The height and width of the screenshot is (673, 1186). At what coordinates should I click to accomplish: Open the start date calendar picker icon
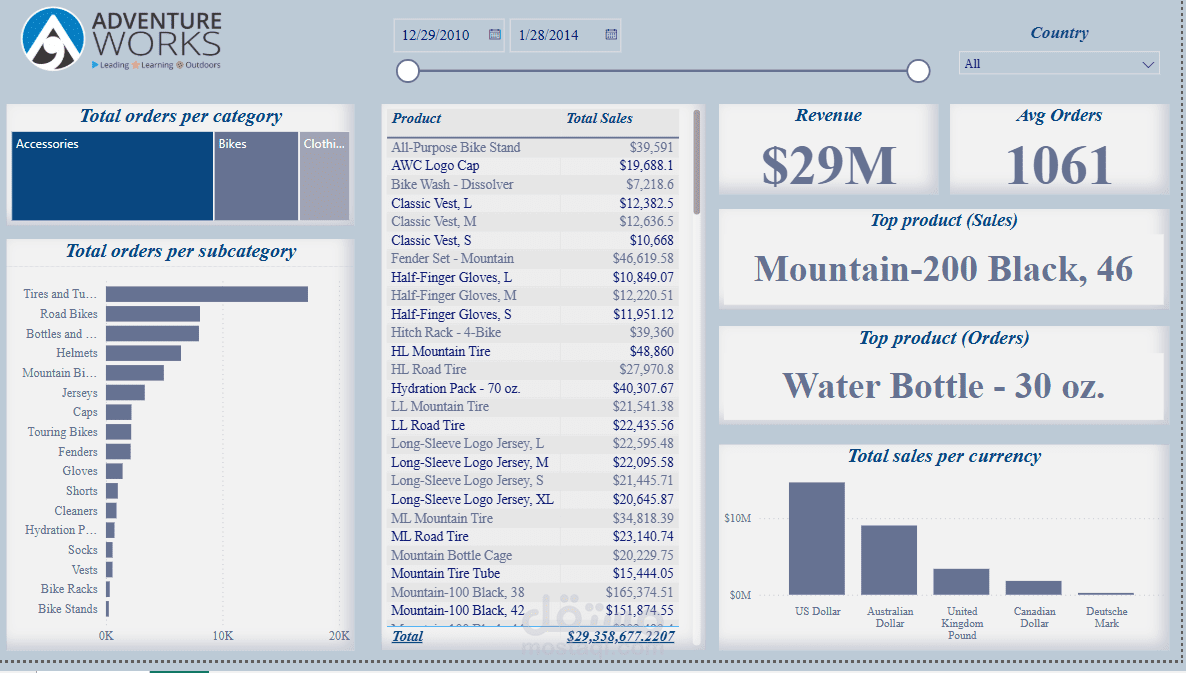(495, 35)
